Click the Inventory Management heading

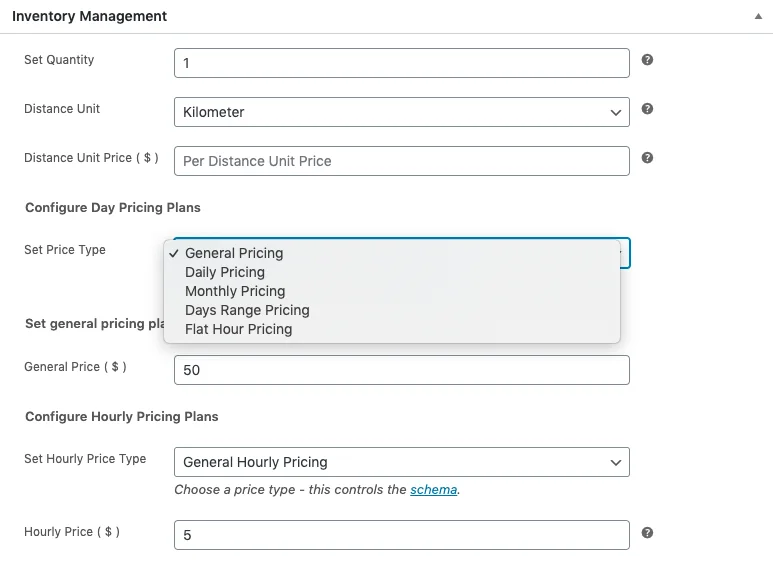pos(90,17)
